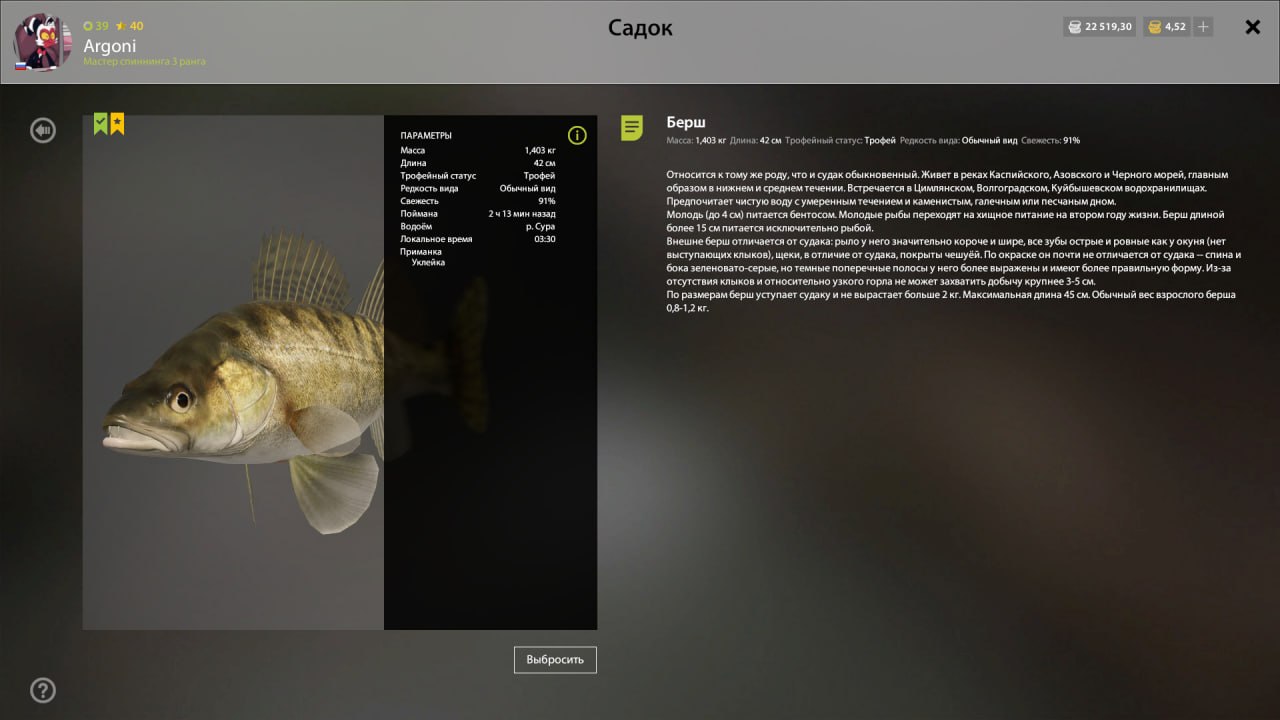
Task: Click the notes icon beside Берш title
Action: [632, 128]
